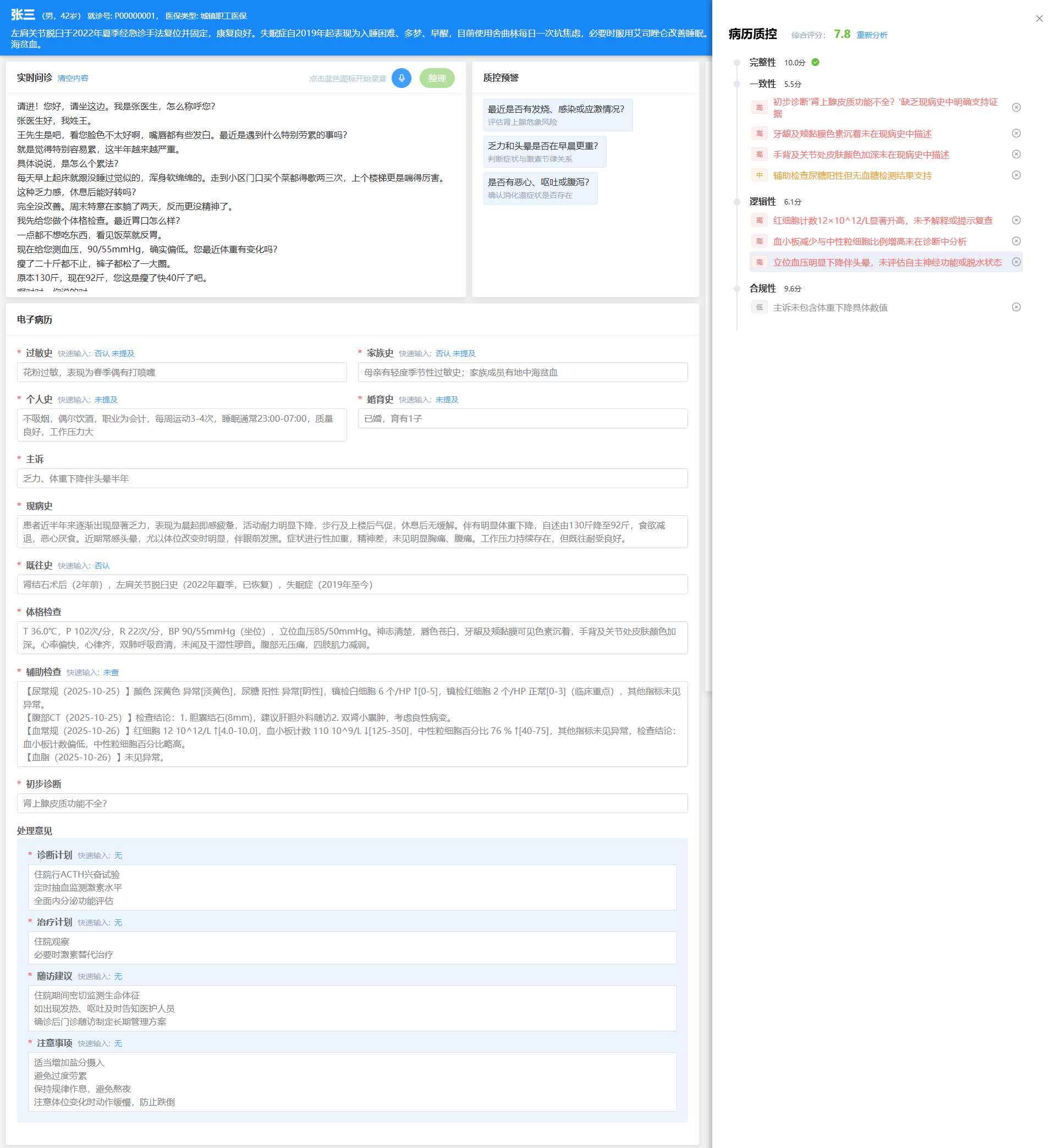Dismiss the 牙龈及颊黏膜色素沉着 warning item
This screenshot has width=1056, height=1148.
1015,133
